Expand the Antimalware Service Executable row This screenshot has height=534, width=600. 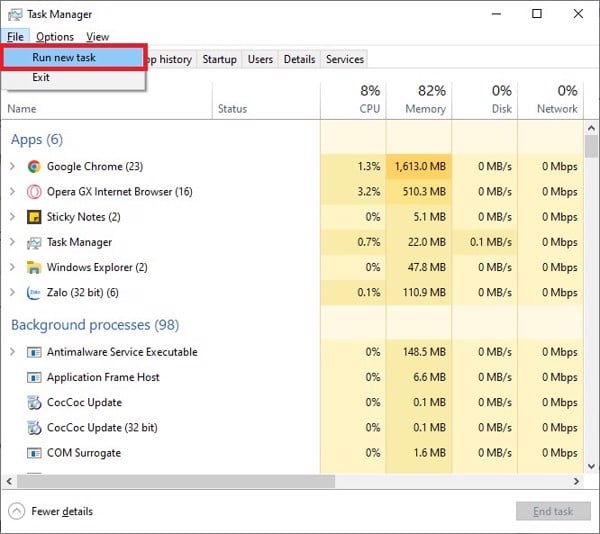pos(13,352)
